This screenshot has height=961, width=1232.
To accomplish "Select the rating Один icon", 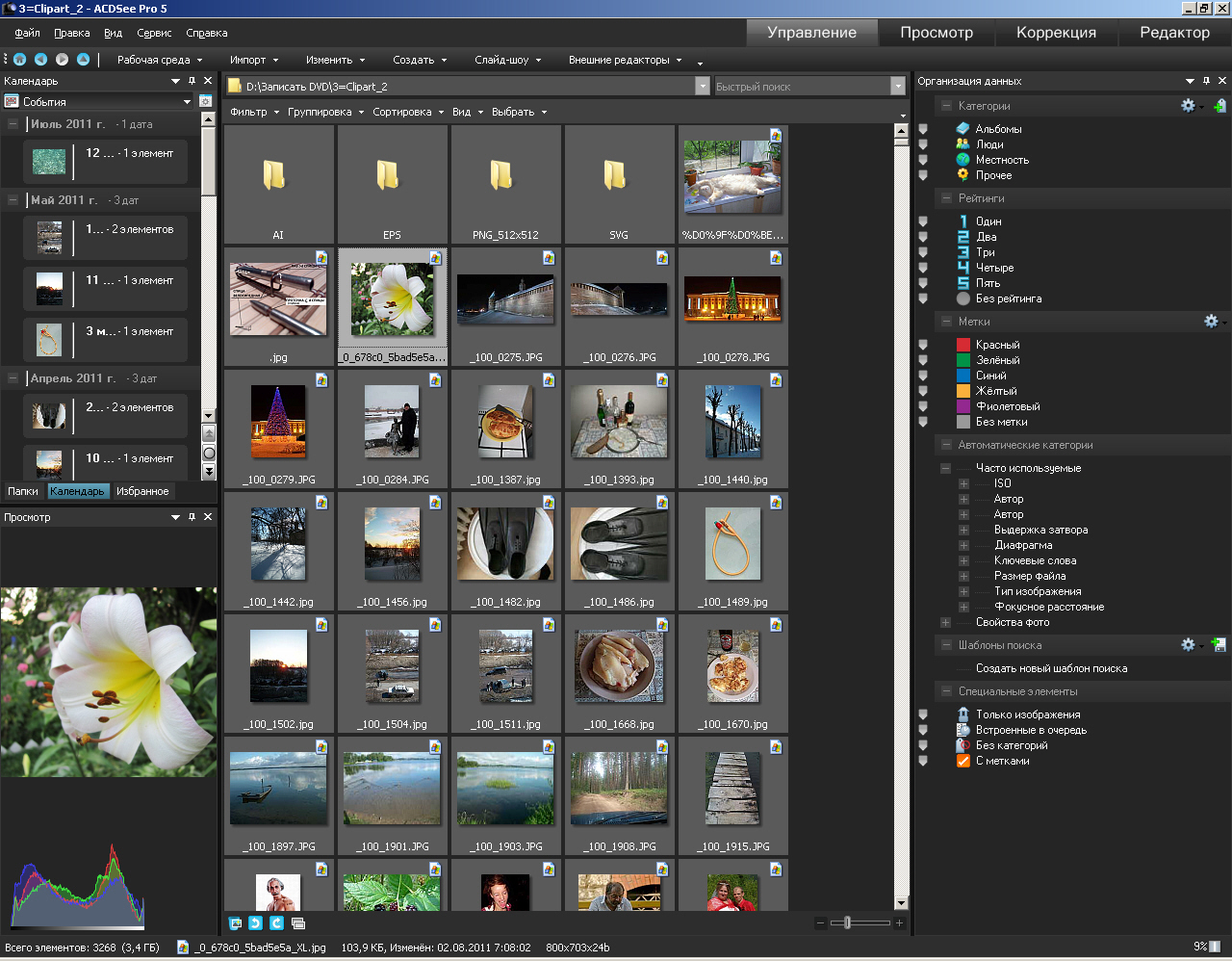I will pyautogui.click(x=962, y=221).
